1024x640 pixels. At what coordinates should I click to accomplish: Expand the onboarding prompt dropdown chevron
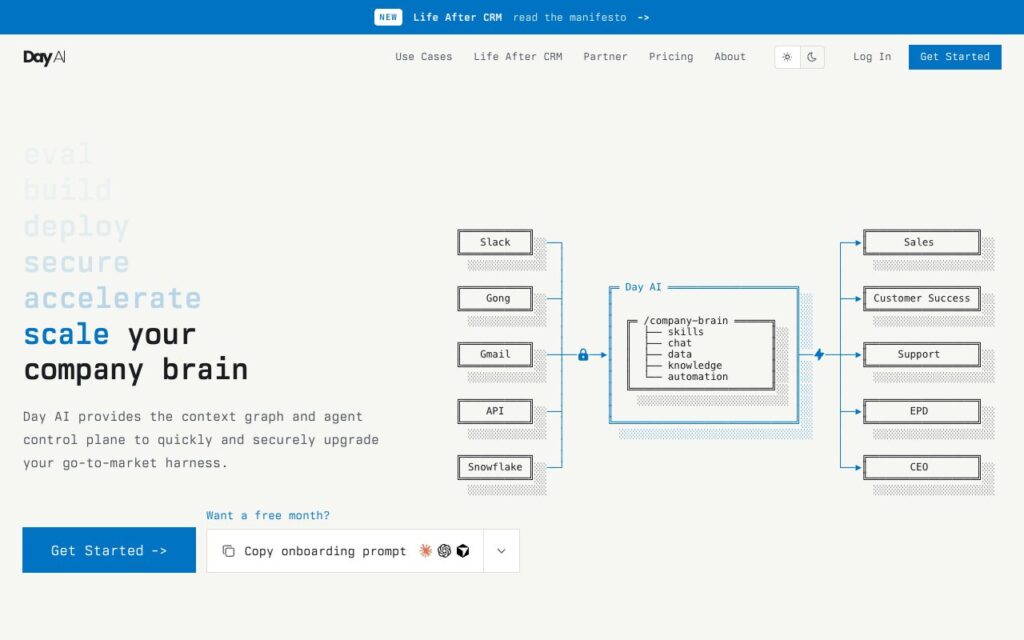click(501, 551)
